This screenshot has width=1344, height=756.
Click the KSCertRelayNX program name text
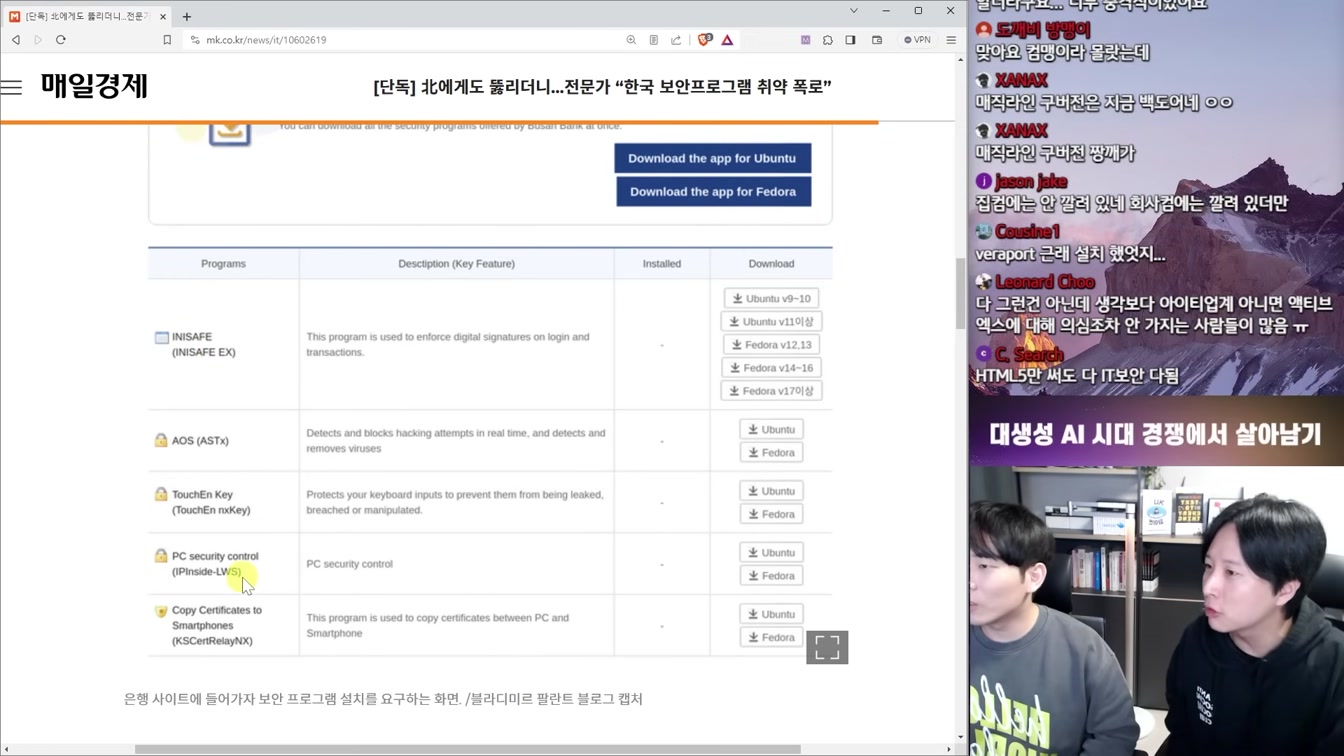212,641
